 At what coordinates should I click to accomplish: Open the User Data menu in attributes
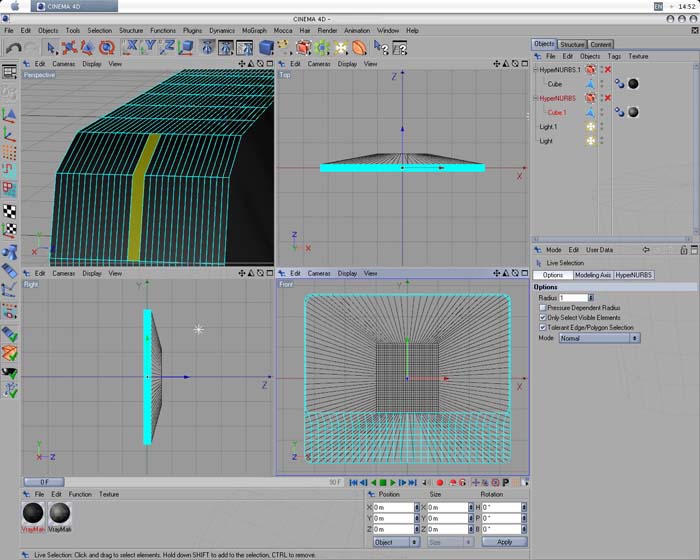(x=599, y=250)
